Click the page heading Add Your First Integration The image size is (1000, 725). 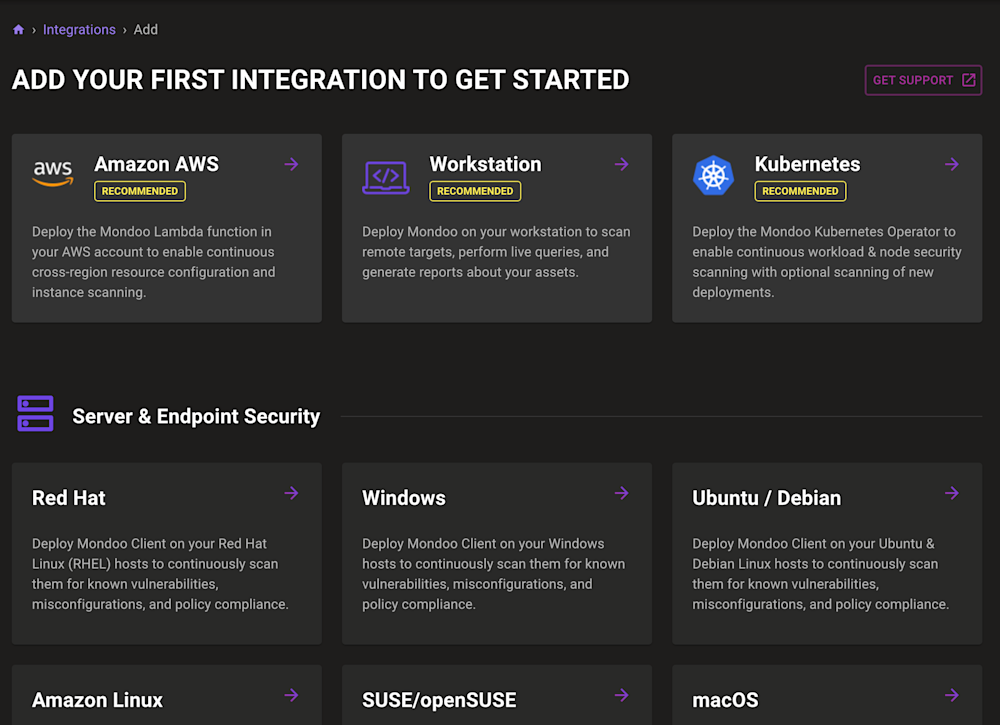[321, 80]
